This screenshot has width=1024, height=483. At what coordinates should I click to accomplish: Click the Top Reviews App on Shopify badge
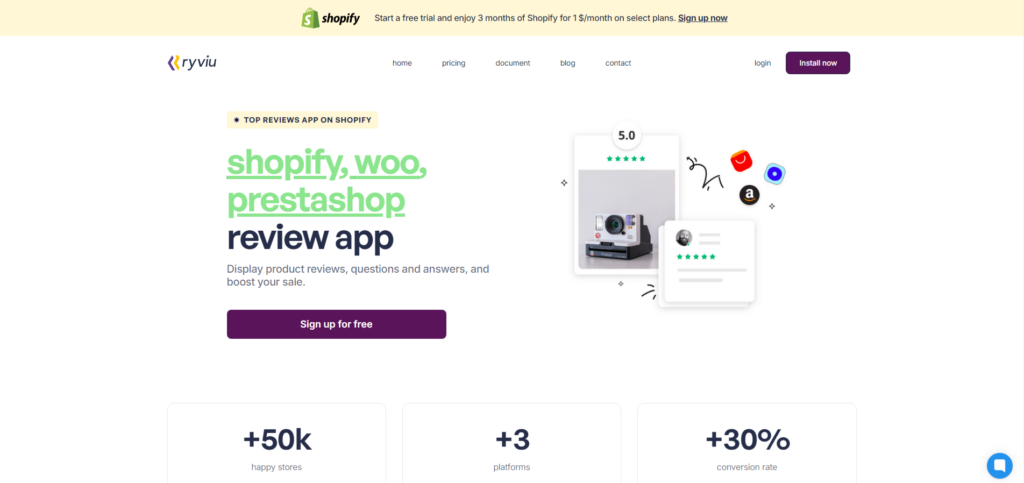302,120
